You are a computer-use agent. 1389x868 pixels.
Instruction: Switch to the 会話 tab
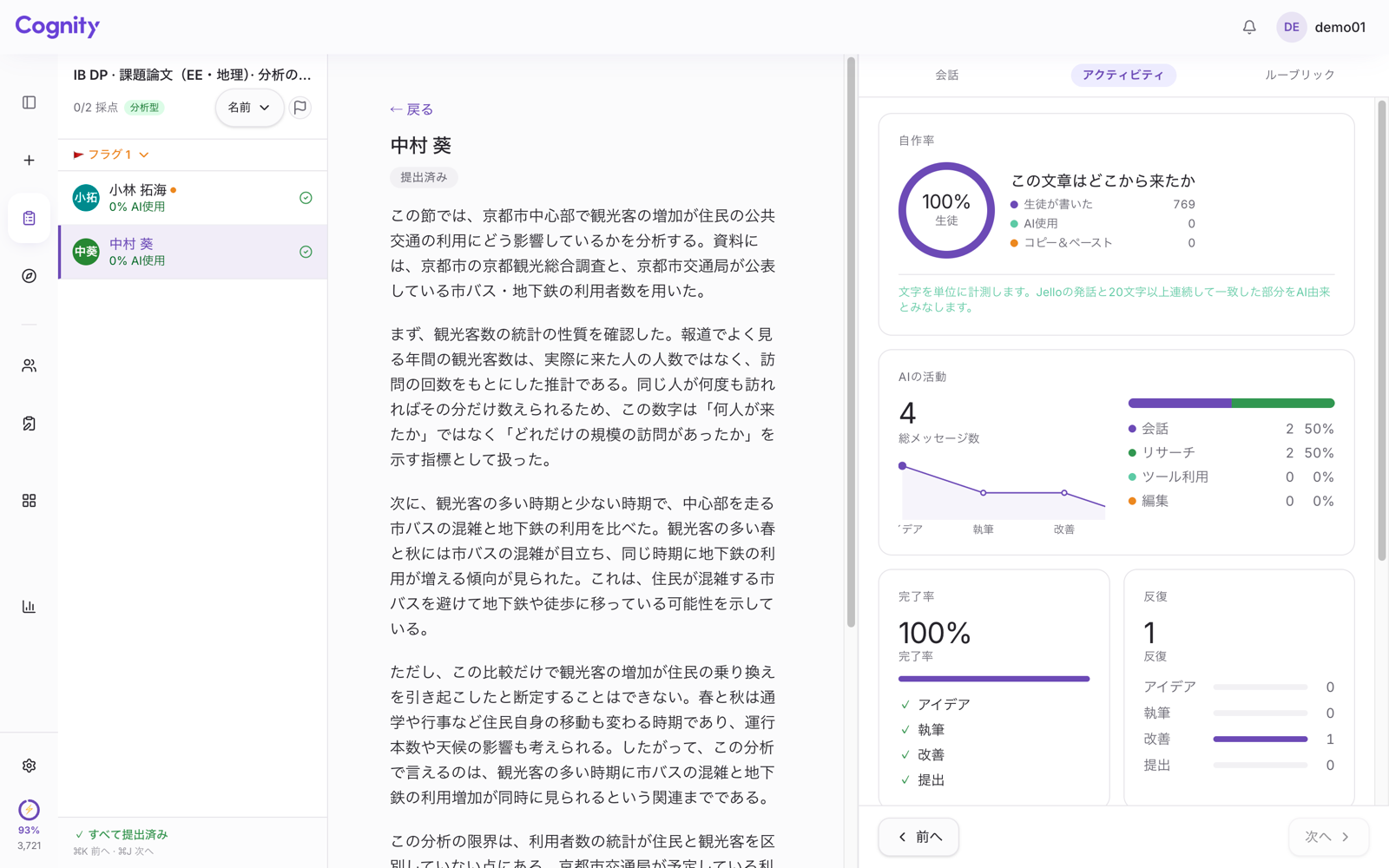point(947,76)
